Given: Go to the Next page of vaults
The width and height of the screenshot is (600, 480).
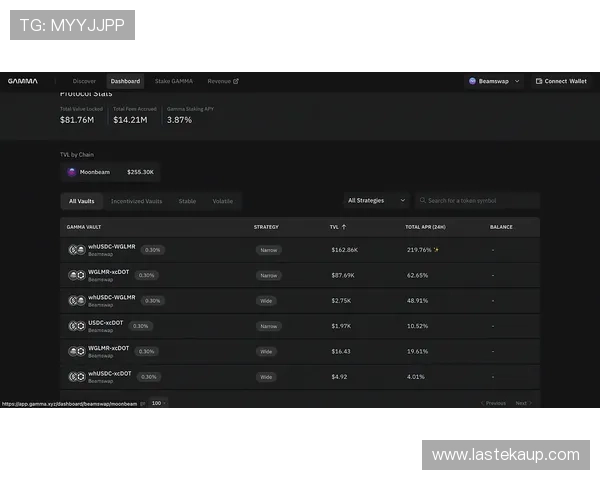Looking at the screenshot, I should (522, 403).
